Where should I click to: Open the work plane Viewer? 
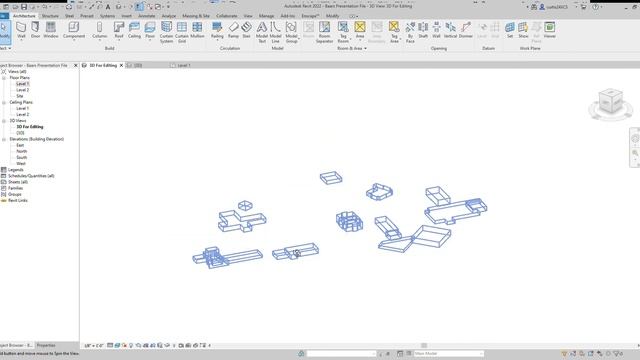click(x=549, y=30)
